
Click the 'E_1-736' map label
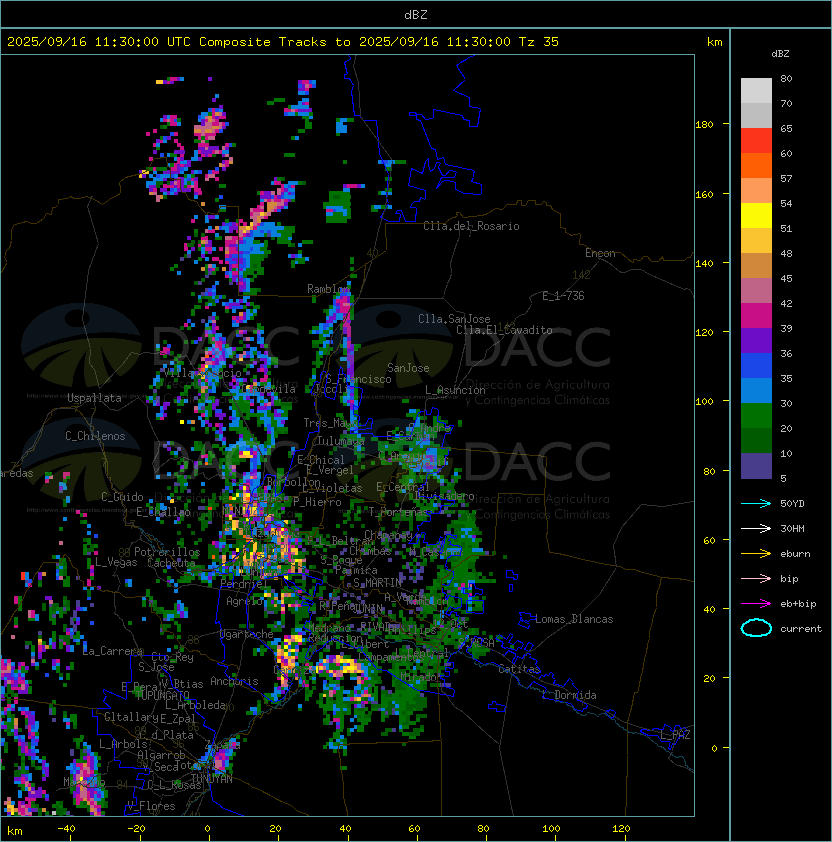click(563, 296)
